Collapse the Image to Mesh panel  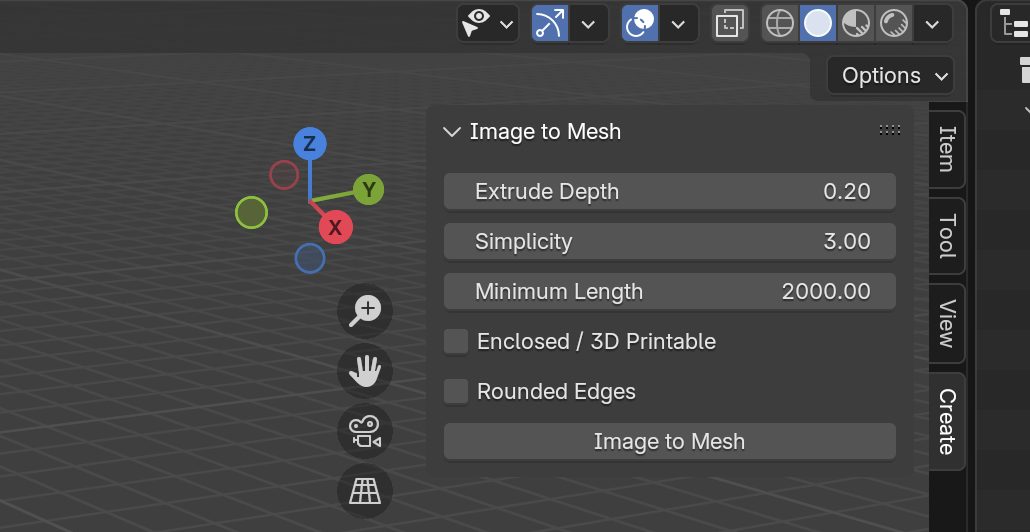tap(452, 131)
